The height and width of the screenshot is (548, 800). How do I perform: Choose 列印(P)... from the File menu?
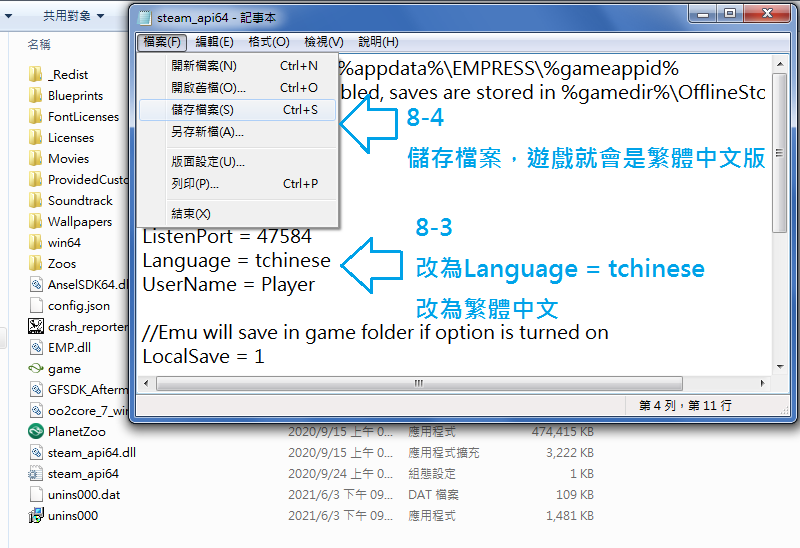(x=237, y=184)
